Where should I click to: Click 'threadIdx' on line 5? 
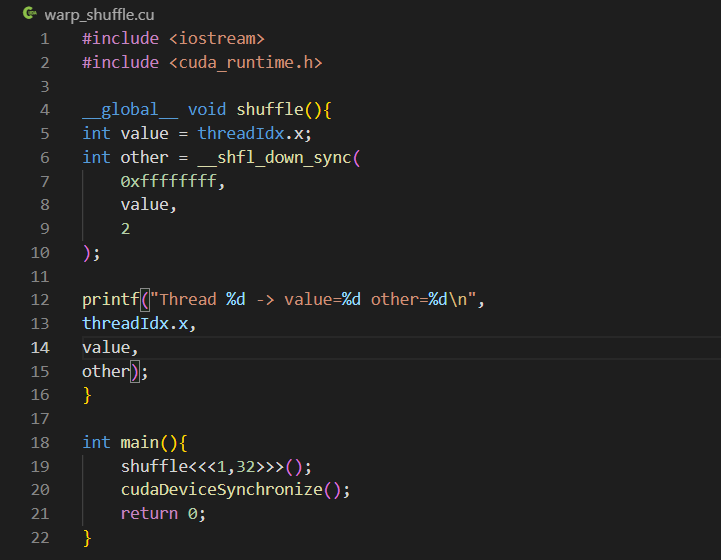click(x=241, y=134)
